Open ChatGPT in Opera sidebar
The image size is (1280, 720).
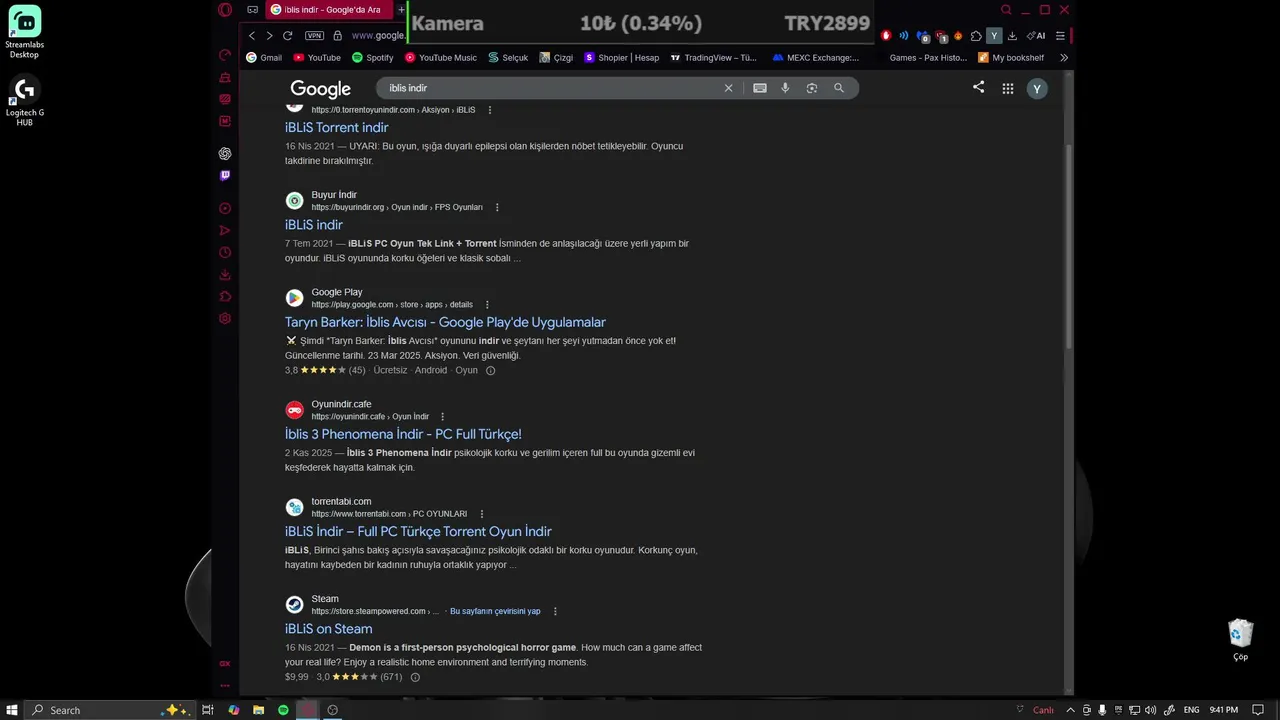225,153
